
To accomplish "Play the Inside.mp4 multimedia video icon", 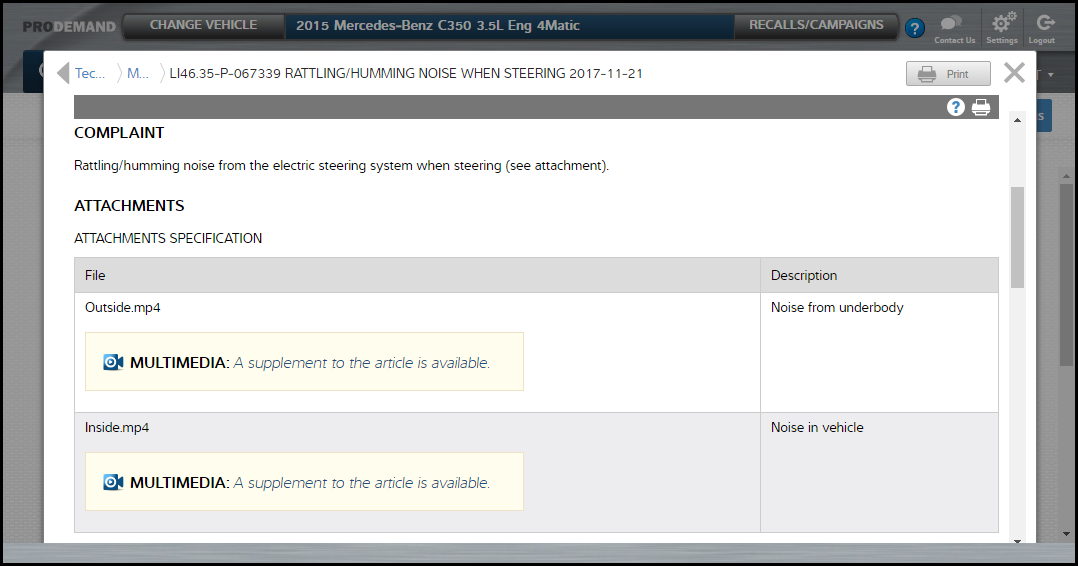I will 113,482.
